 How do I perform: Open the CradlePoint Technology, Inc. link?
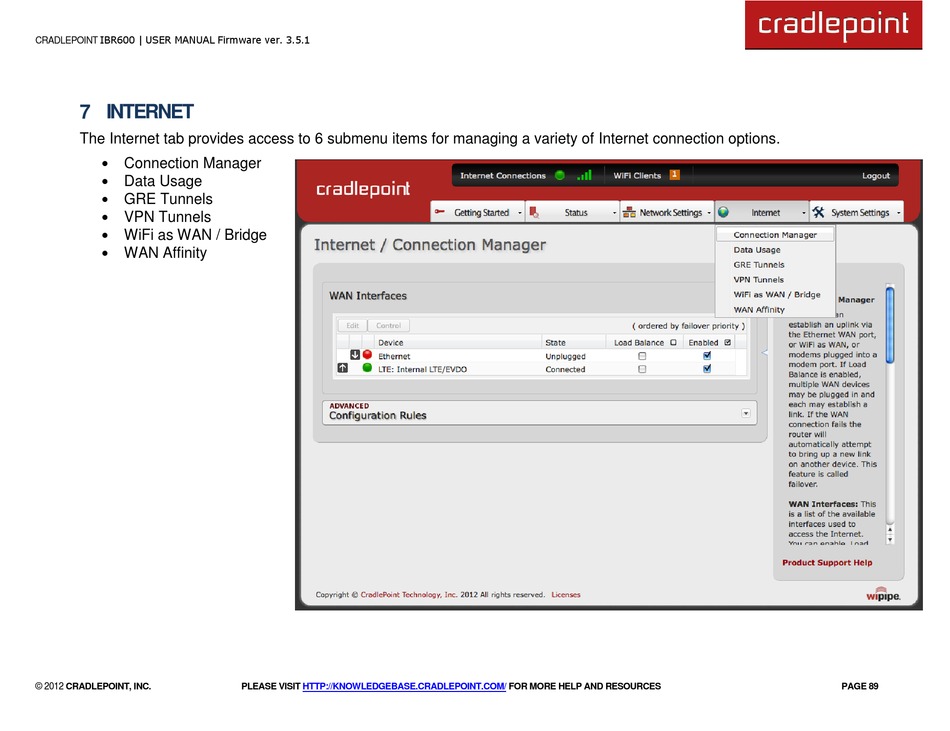click(x=409, y=595)
